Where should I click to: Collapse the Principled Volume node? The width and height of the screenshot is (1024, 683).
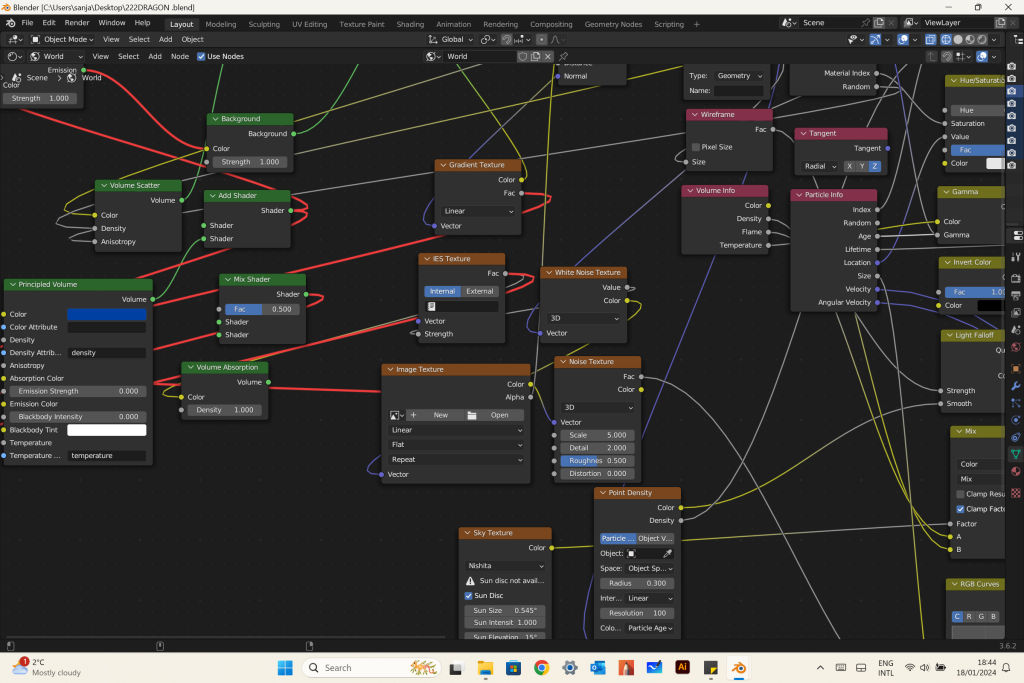click(x=12, y=285)
